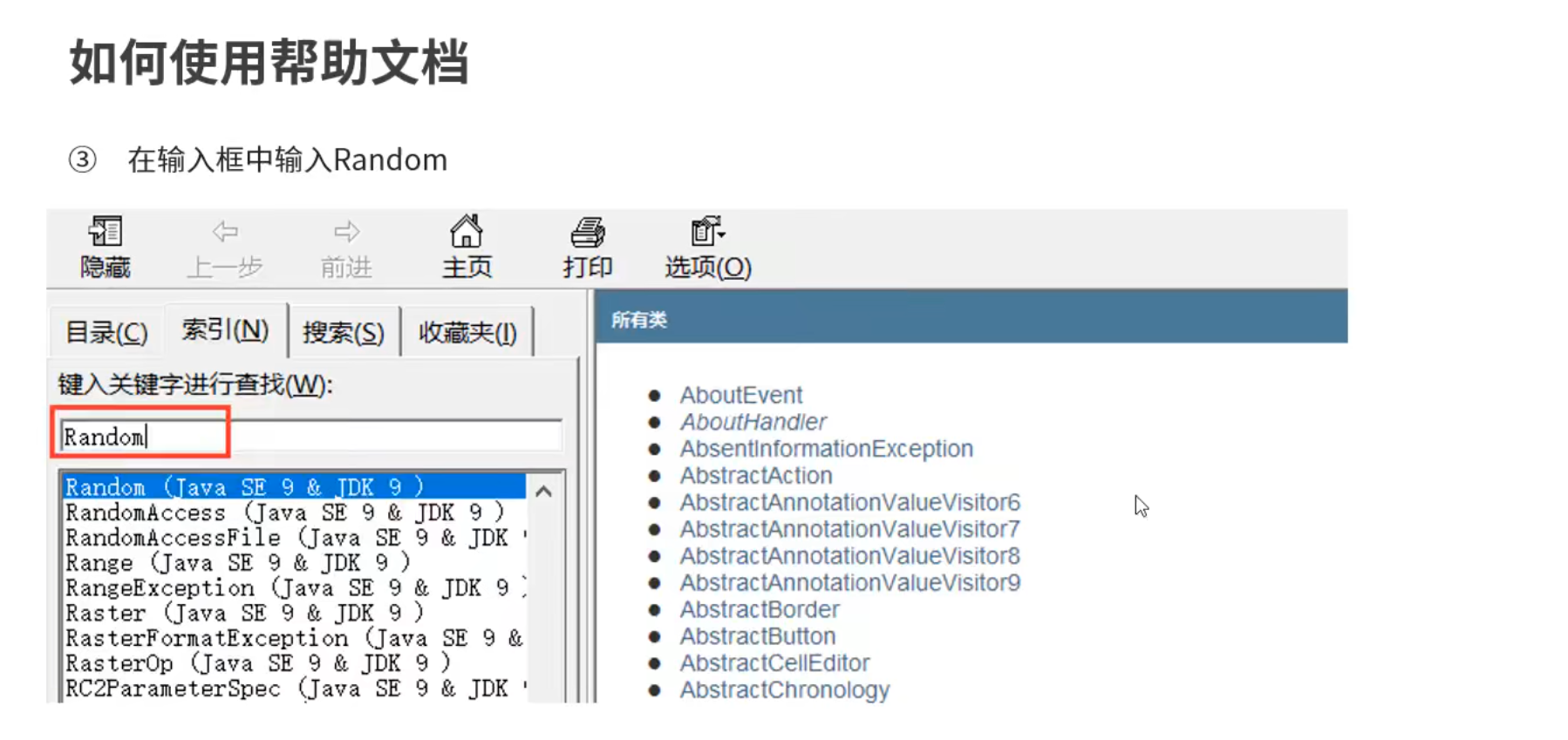Click the 前进 (Forward) arrow icon
The image size is (1568, 740).
(346, 232)
